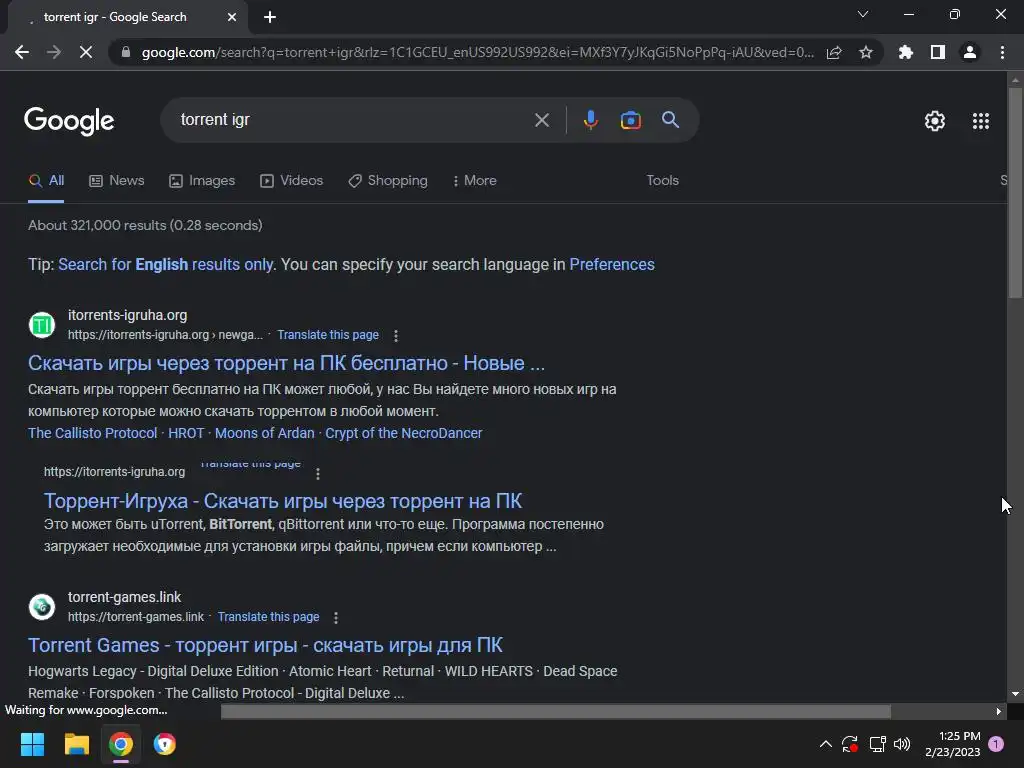Open The Callisto Protocol sitelink
Screen dimensions: 1024x768
tap(93, 434)
